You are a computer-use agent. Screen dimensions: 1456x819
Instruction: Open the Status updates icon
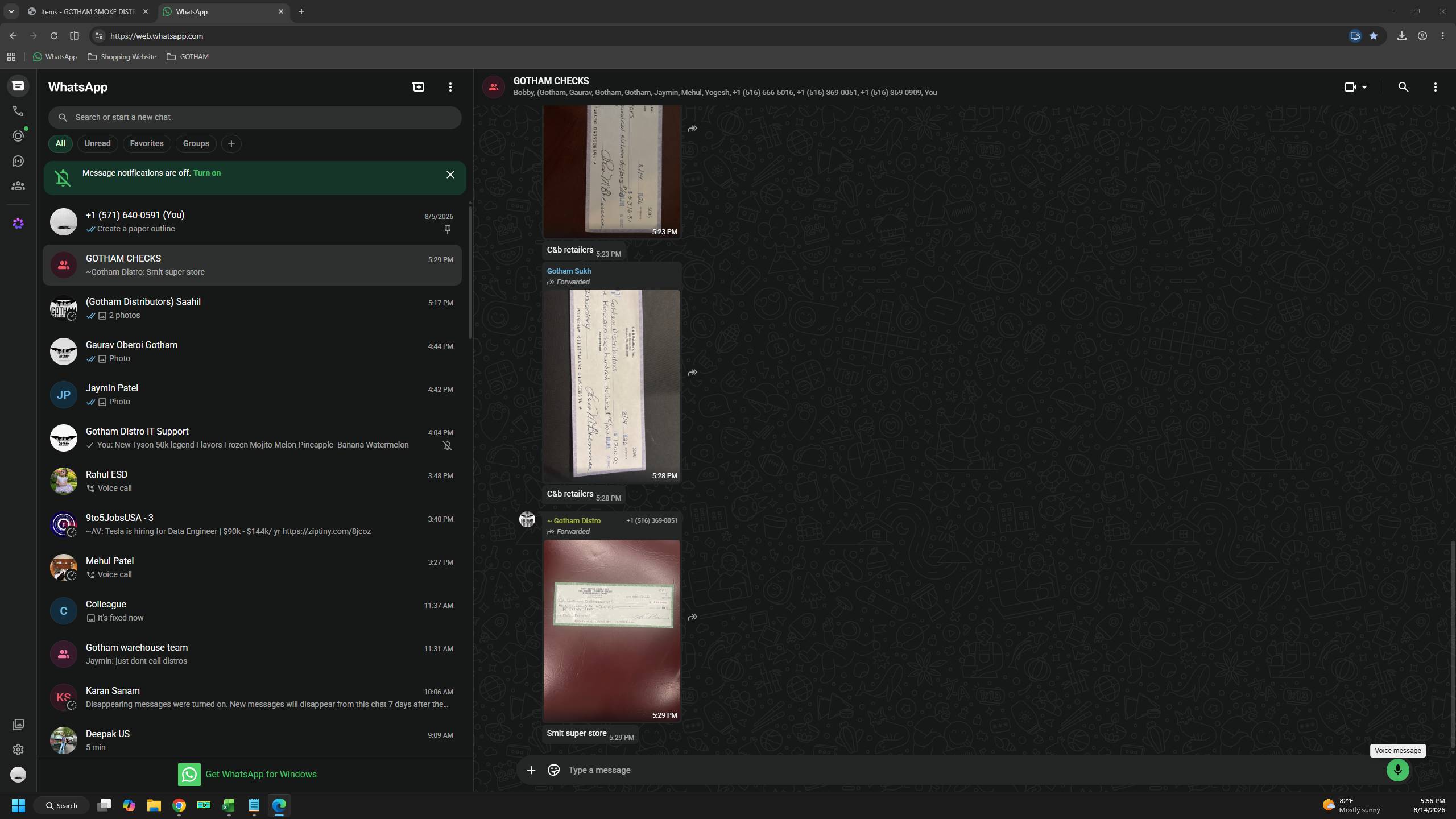[x=18, y=136]
